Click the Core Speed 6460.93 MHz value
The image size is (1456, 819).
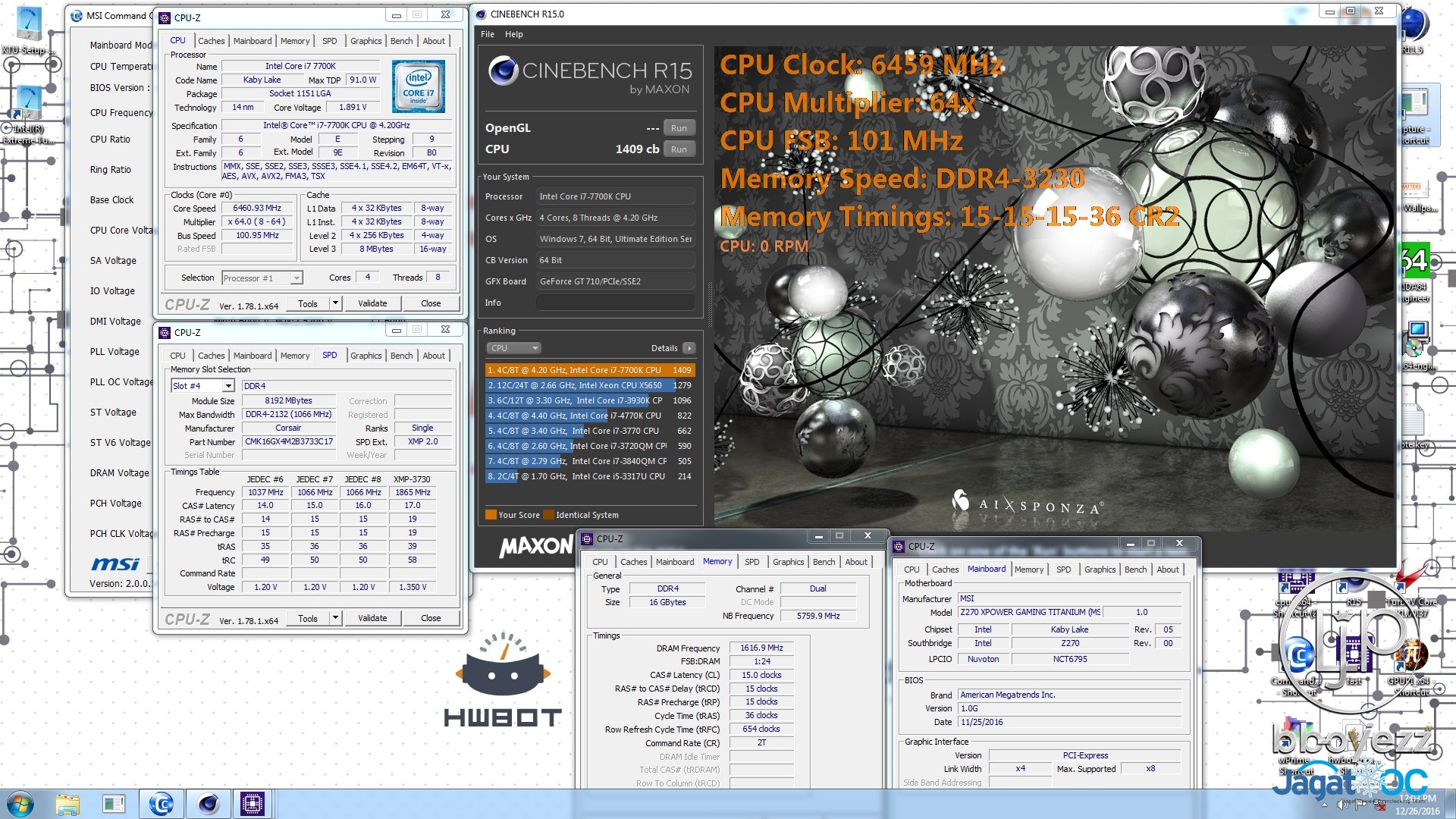point(257,208)
